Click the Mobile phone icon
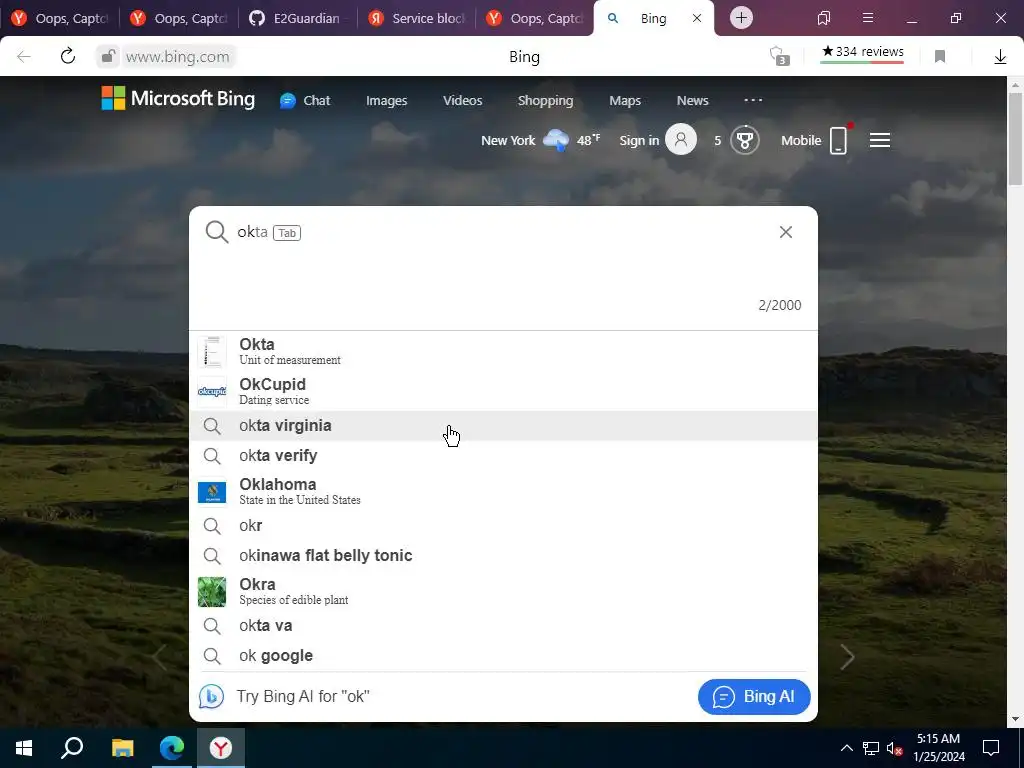The height and width of the screenshot is (768, 1024). tap(839, 140)
